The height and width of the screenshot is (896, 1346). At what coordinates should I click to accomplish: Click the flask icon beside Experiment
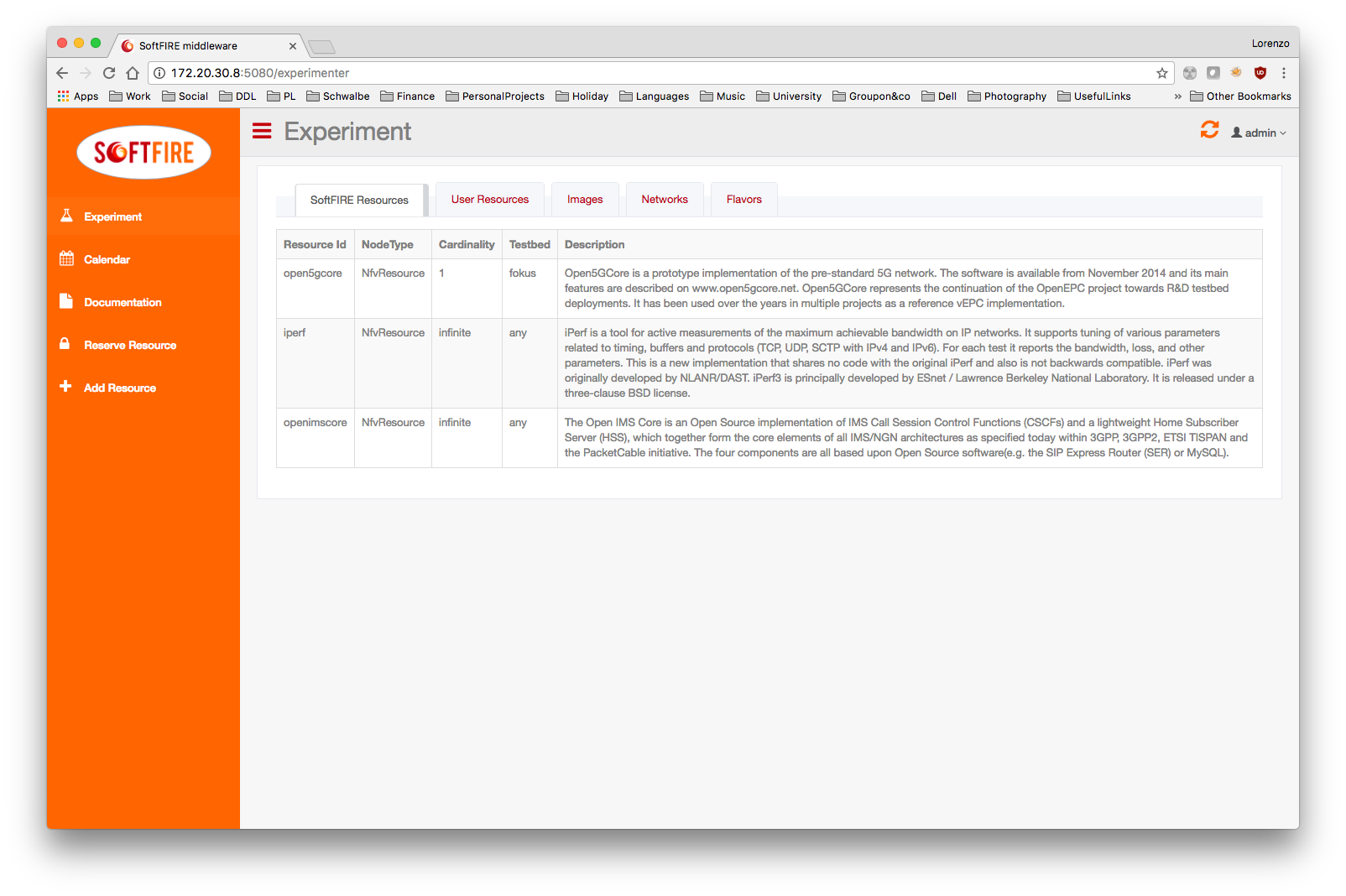tap(66, 216)
